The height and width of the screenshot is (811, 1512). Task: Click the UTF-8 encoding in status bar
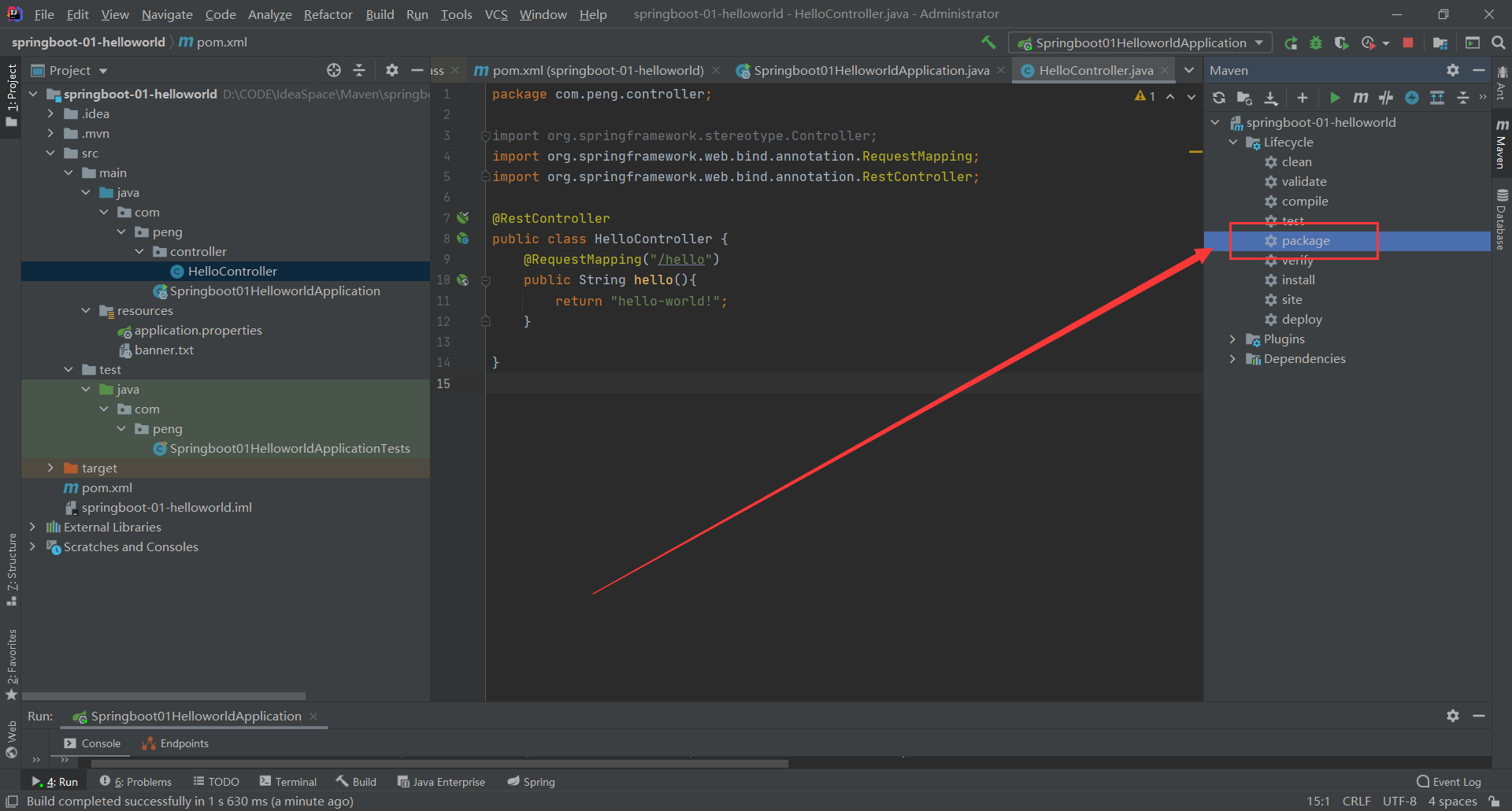(1399, 802)
